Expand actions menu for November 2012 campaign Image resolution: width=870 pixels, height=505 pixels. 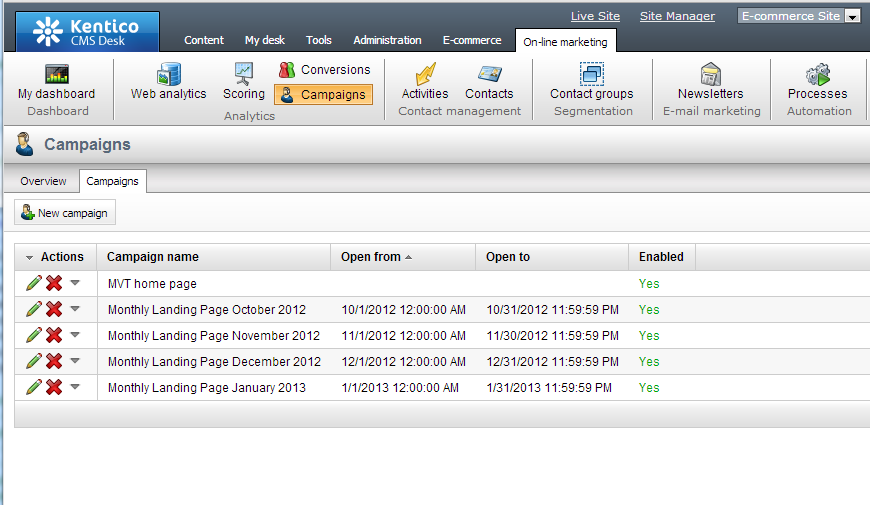tap(75, 335)
